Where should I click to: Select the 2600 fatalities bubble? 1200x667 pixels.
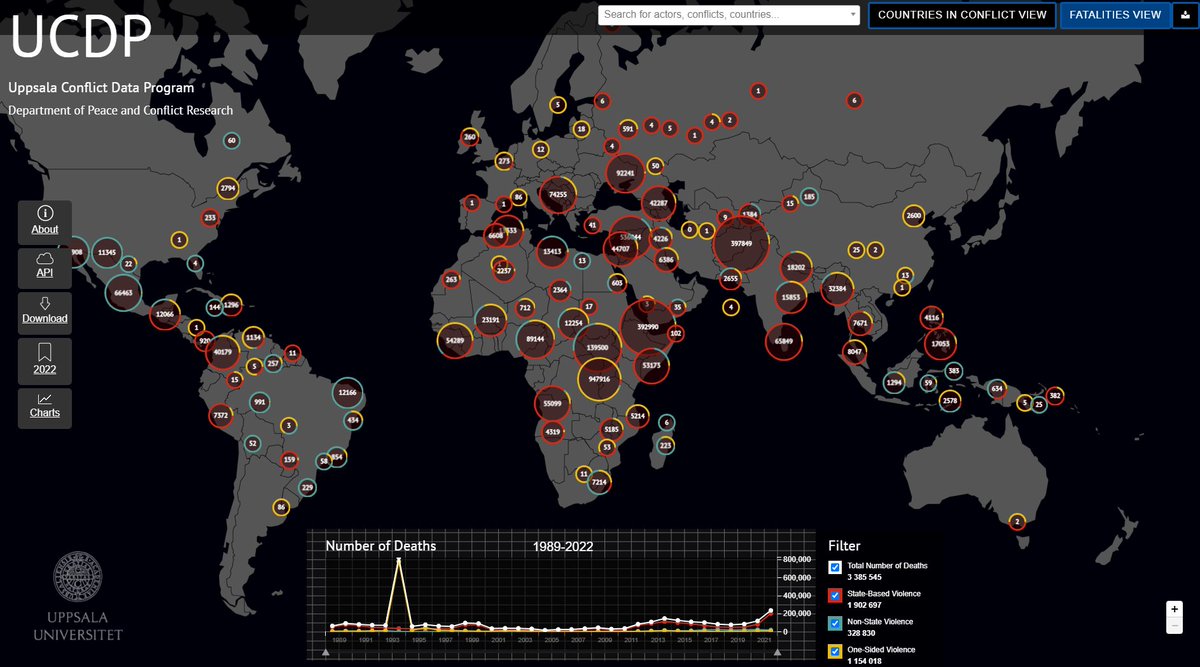[913, 216]
